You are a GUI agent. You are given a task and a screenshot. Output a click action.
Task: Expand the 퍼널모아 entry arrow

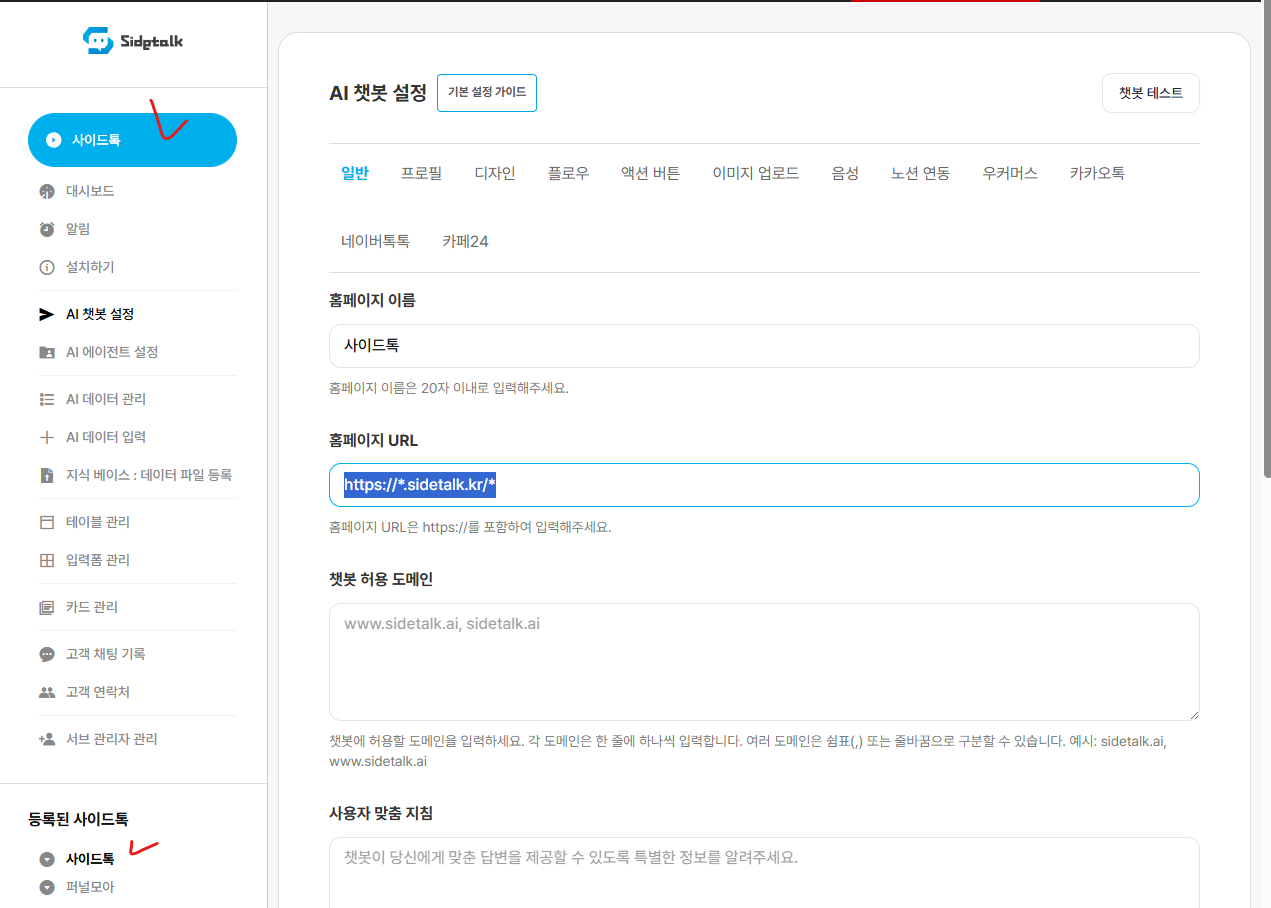(x=47, y=887)
